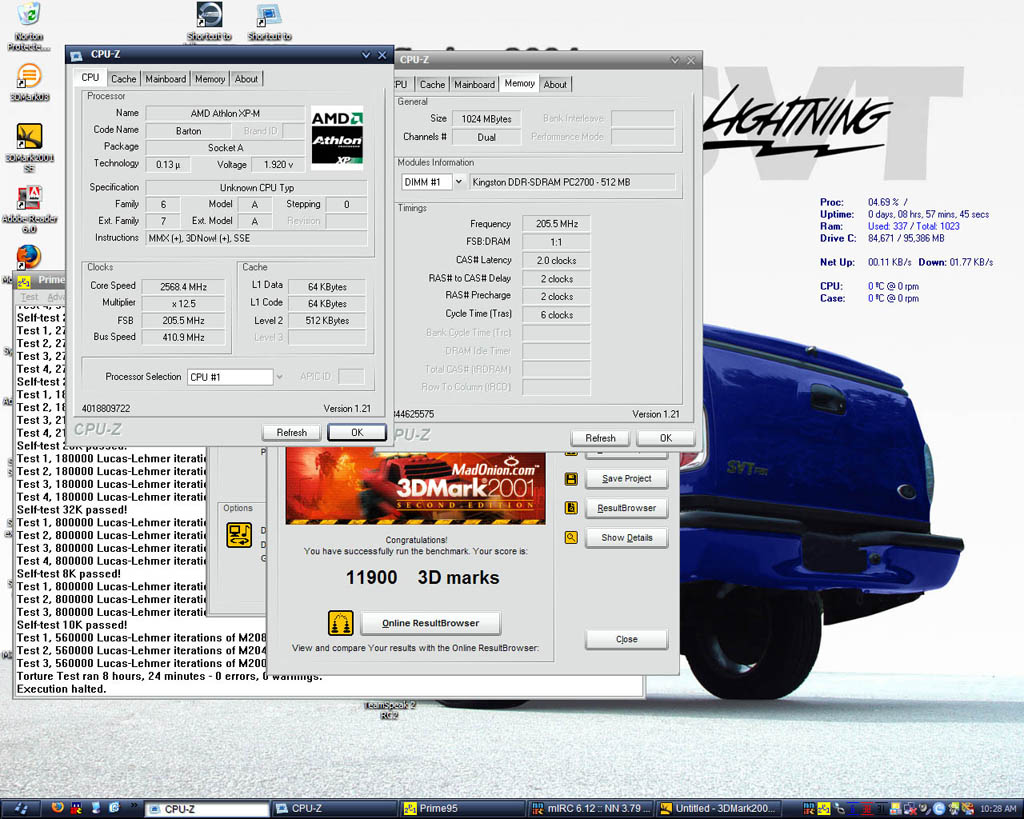Switch to the Mainboard tab in the front CPU-Z window

click(166, 79)
